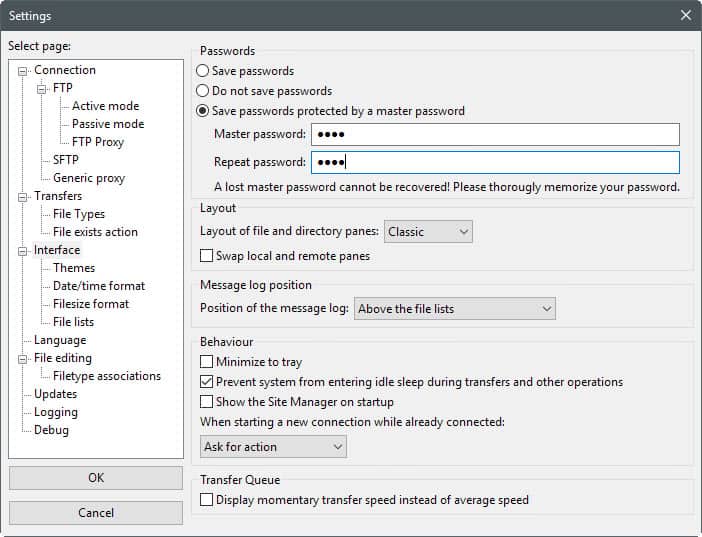Screen dimensions: 702x537
Task: Click the Master password input field
Action: (x=495, y=134)
